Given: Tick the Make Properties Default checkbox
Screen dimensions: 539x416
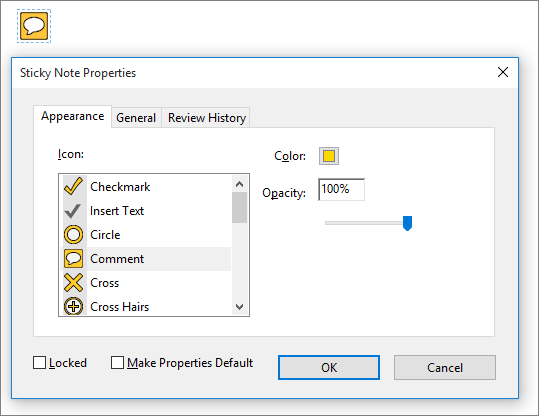Looking at the screenshot, I should pos(117,363).
